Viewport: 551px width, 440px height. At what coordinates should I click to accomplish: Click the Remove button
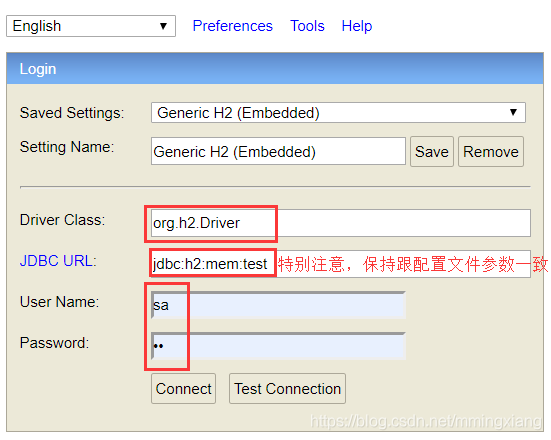tap(491, 151)
